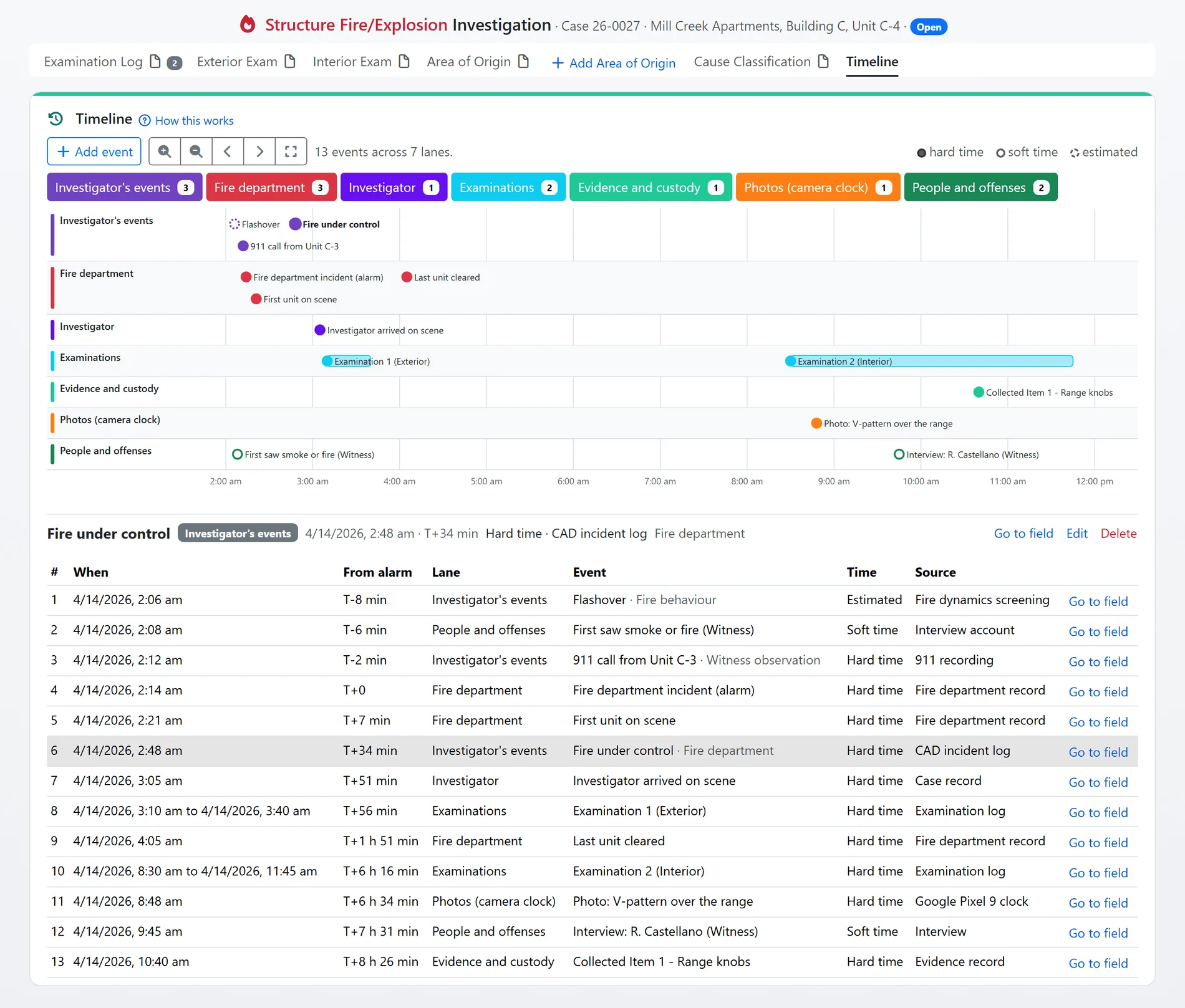Select the Last unit cleared timeline marker
Viewport: 1185px width, 1008px height.
click(407, 277)
